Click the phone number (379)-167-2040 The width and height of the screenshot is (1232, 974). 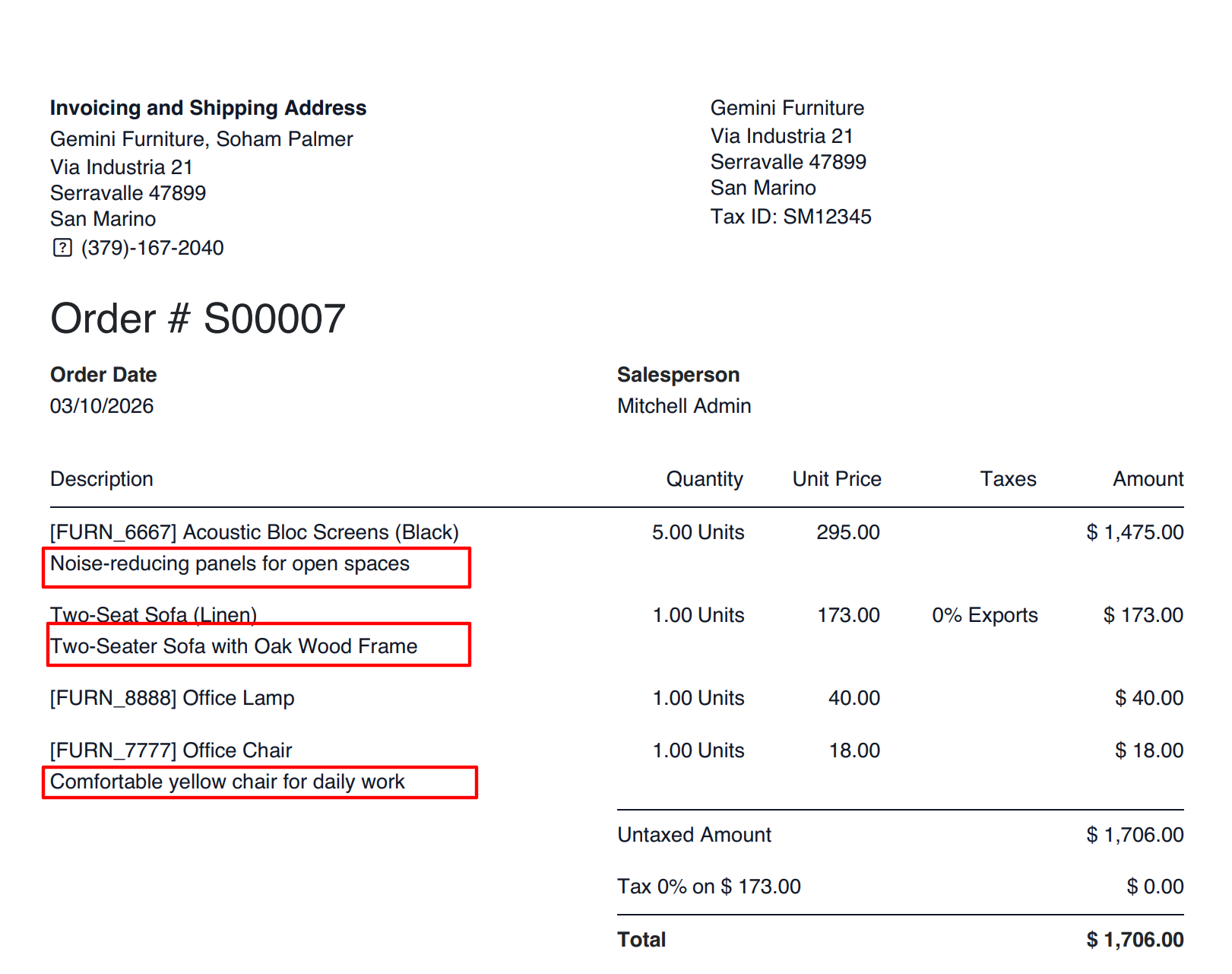click(152, 248)
